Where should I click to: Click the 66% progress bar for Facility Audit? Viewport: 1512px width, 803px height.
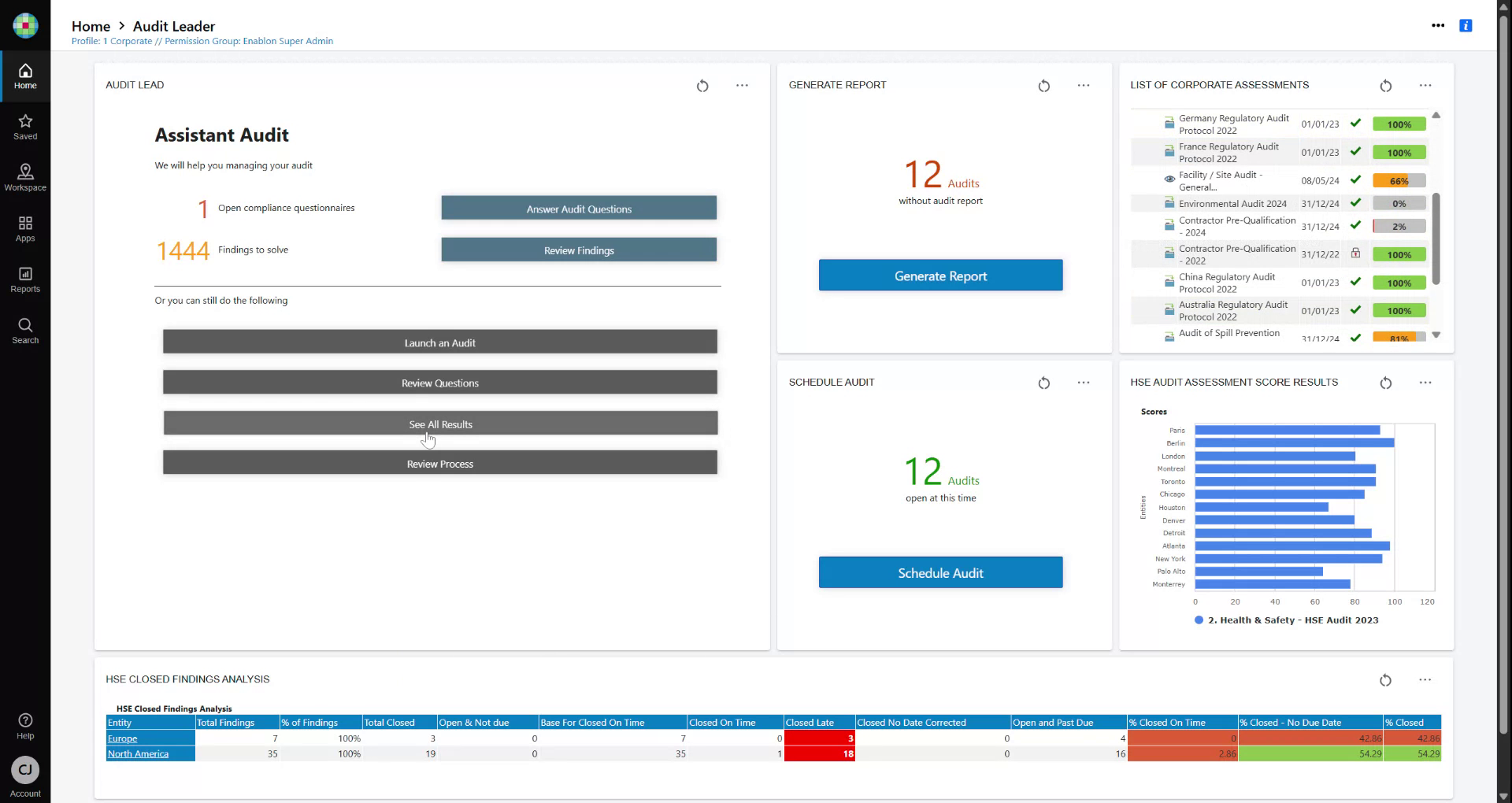pos(1399,180)
